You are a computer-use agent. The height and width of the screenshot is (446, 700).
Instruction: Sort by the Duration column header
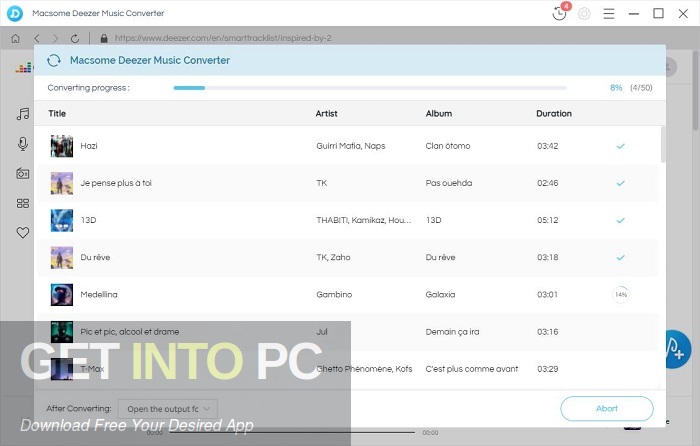click(554, 113)
